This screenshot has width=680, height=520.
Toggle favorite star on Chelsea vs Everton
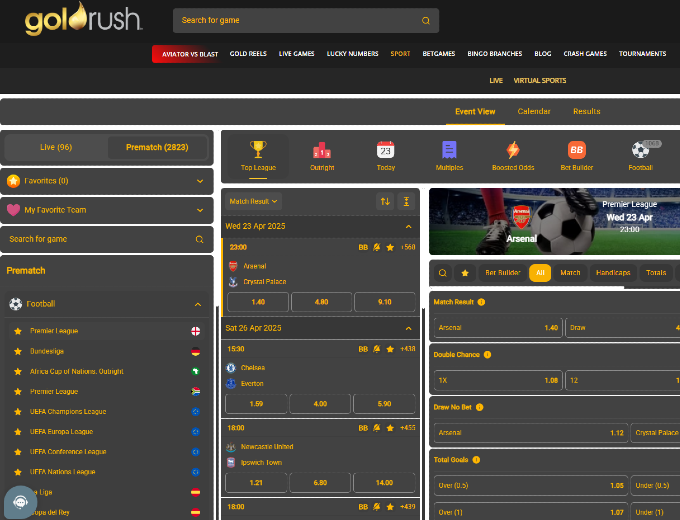point(390,349)
